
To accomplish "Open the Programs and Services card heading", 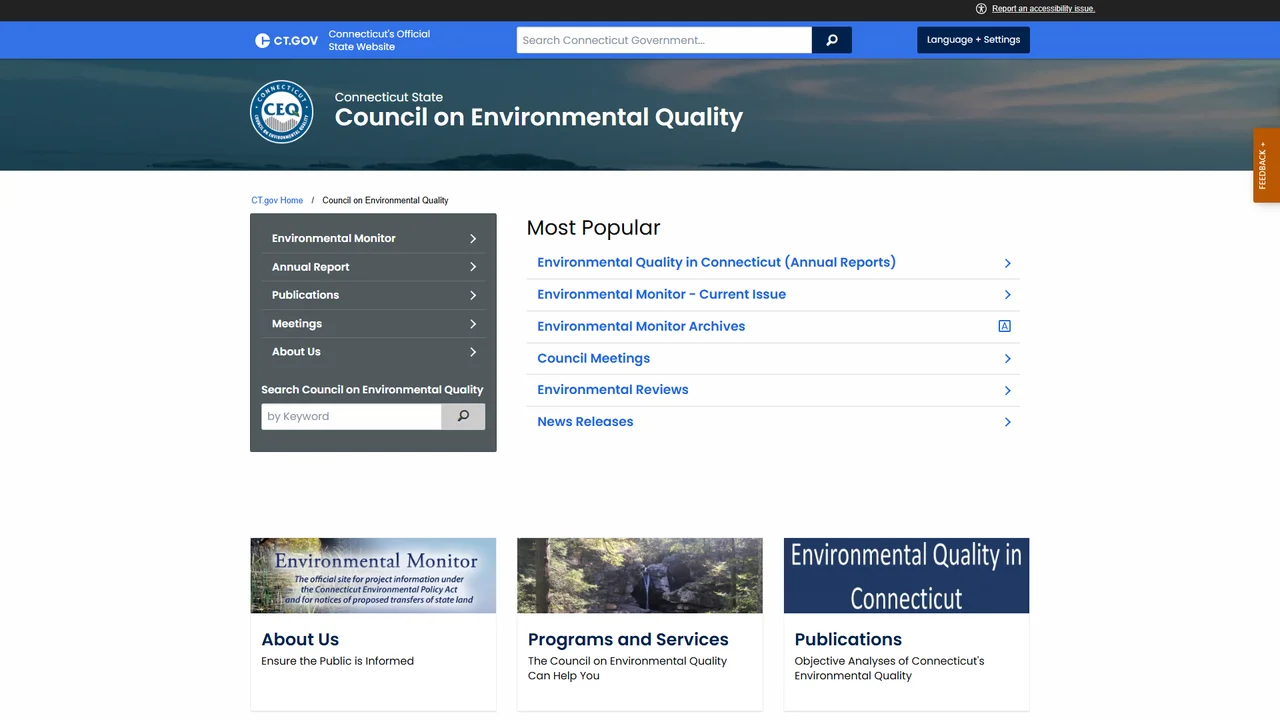I will tap(628, 639).
